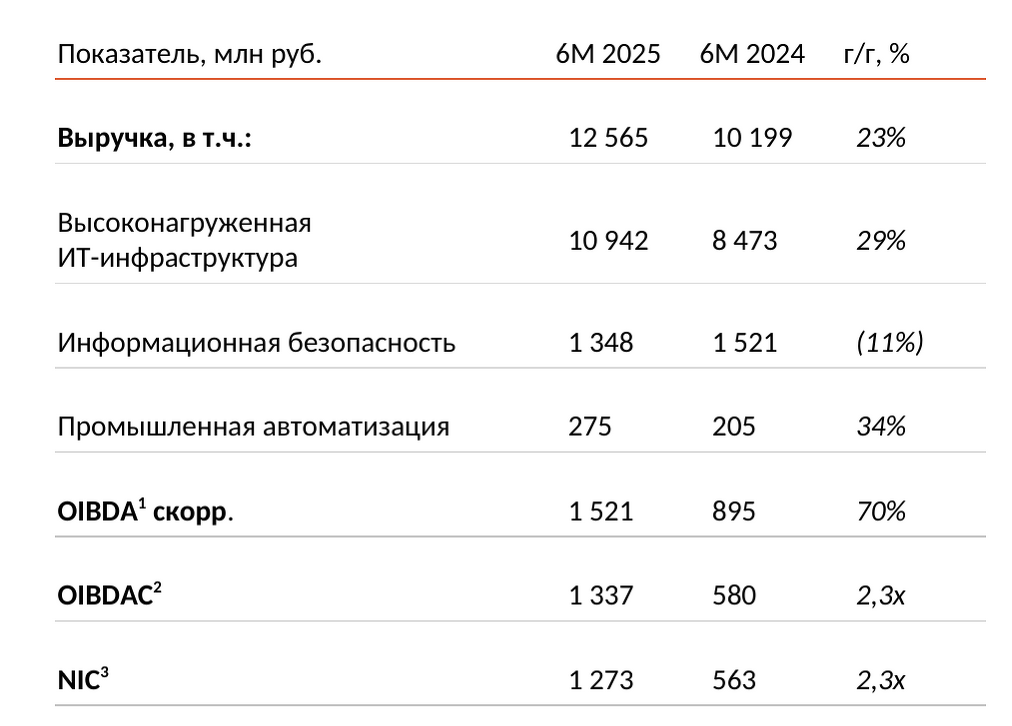Select the '6М 2025' column header
The image size is (1012, 726).
[608, 54]
